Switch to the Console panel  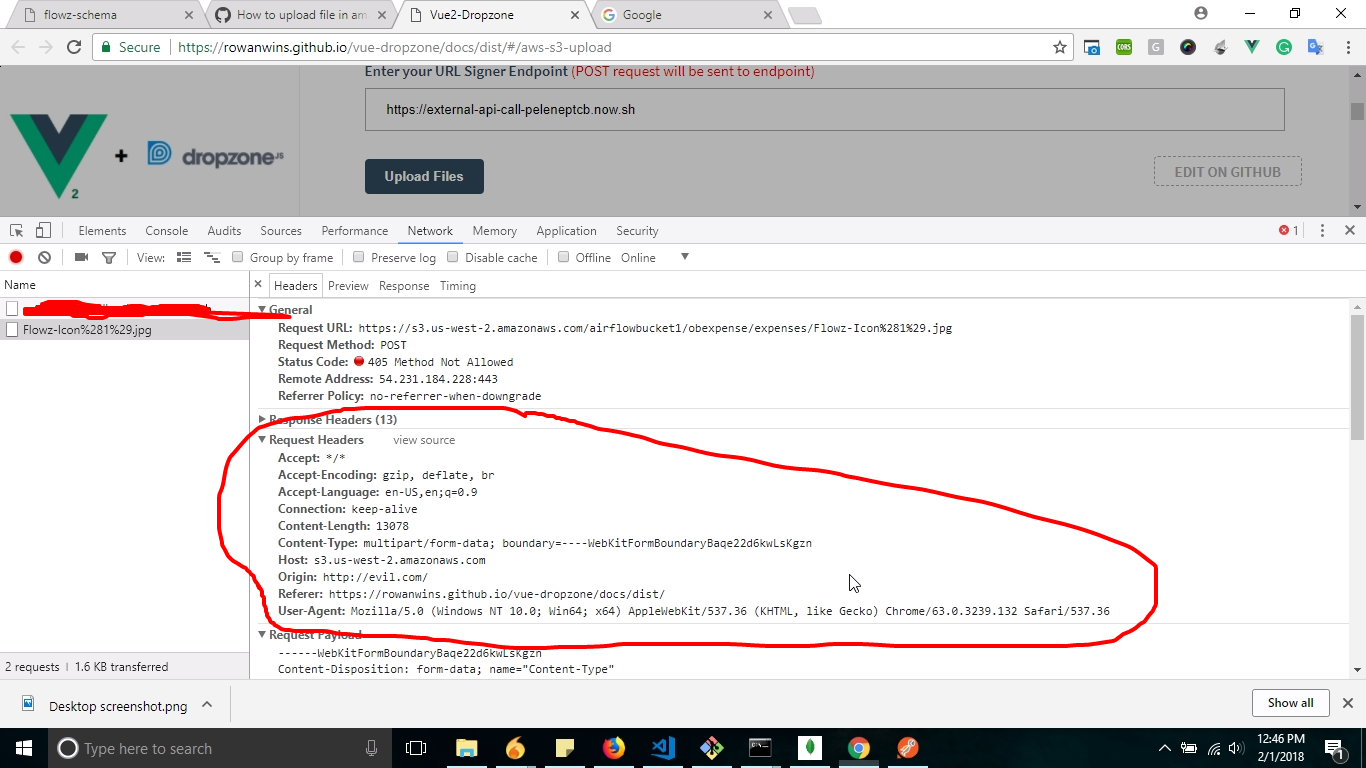tap(166, 230)
